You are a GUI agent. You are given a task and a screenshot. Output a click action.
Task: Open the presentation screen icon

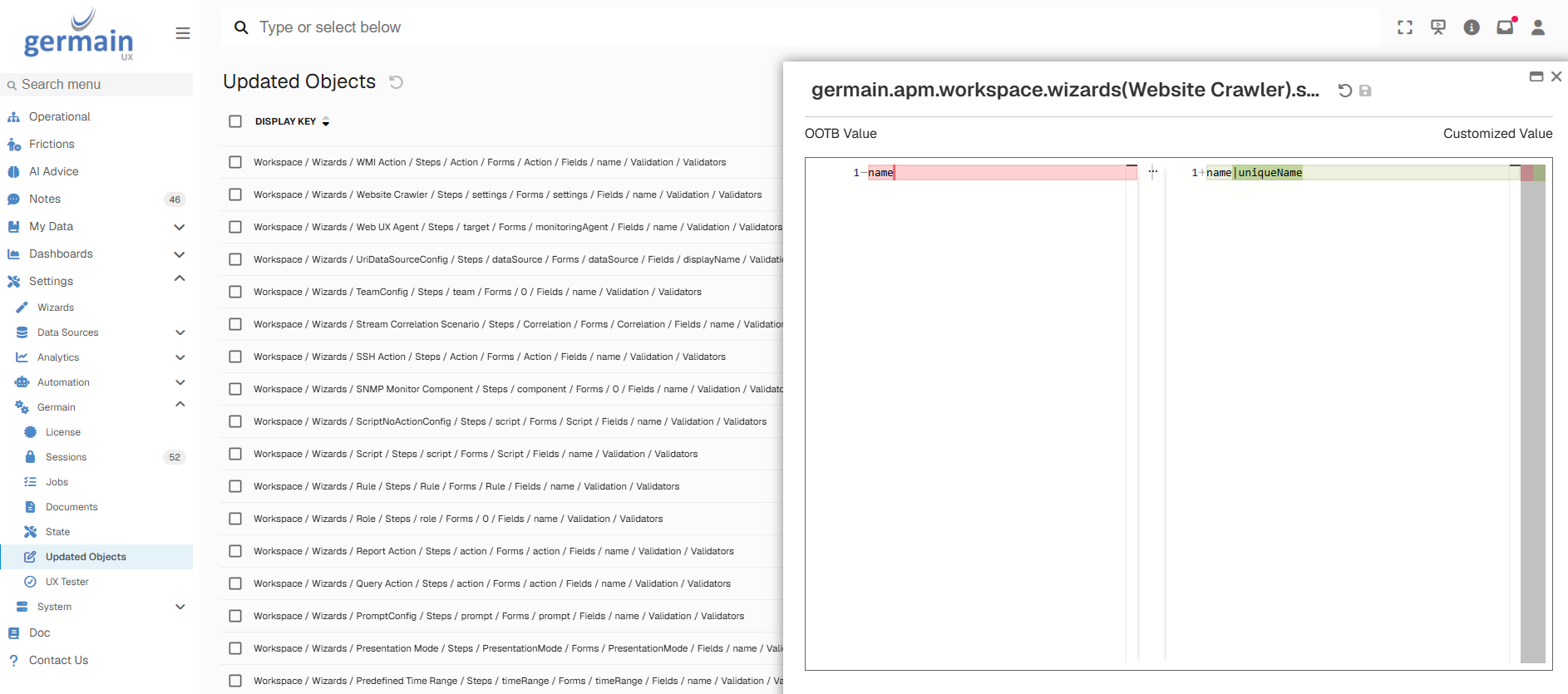point(1438,27)
